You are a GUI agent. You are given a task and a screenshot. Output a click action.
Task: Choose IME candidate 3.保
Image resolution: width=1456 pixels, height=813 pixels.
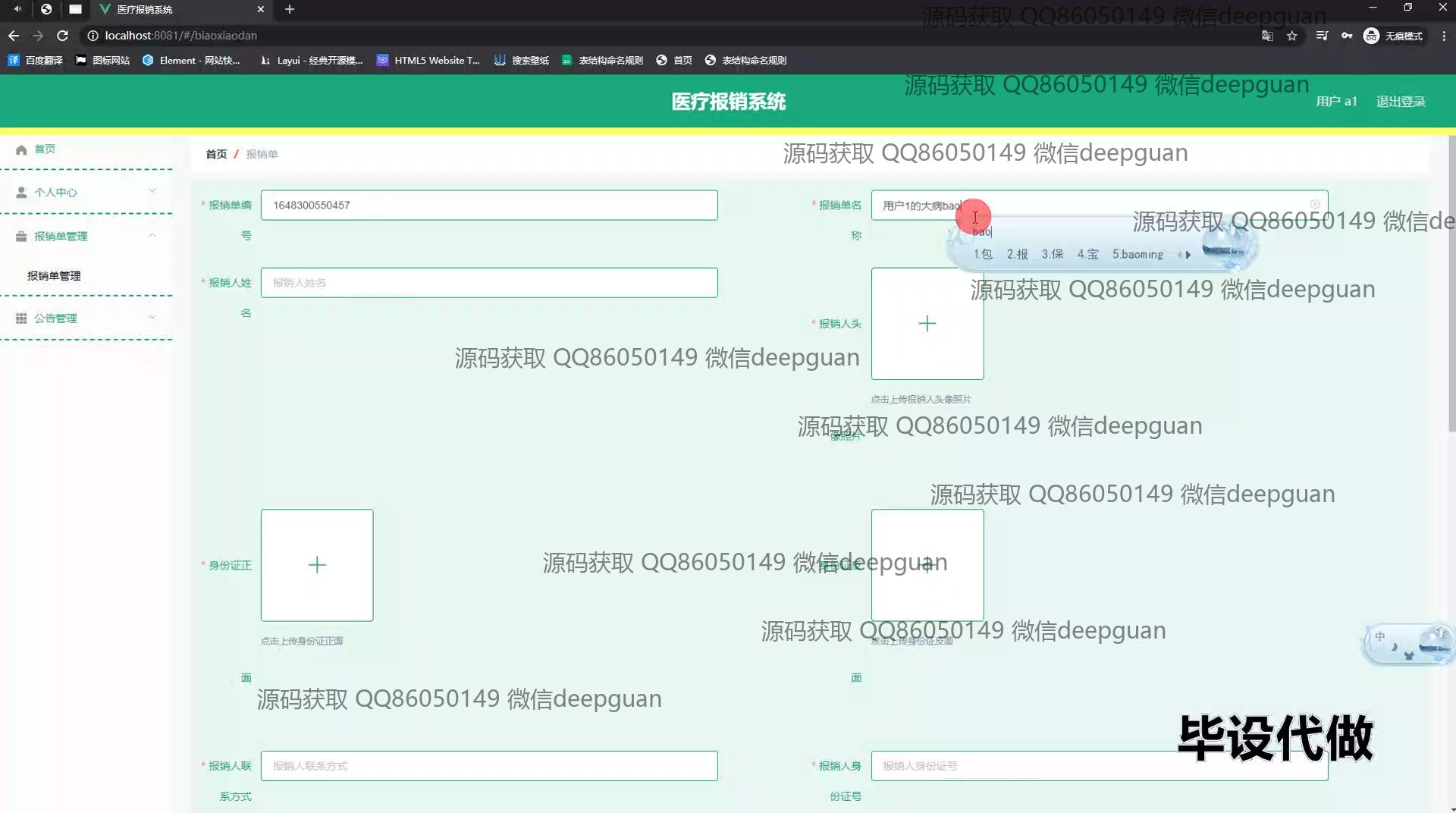[x=1053, y=255]
